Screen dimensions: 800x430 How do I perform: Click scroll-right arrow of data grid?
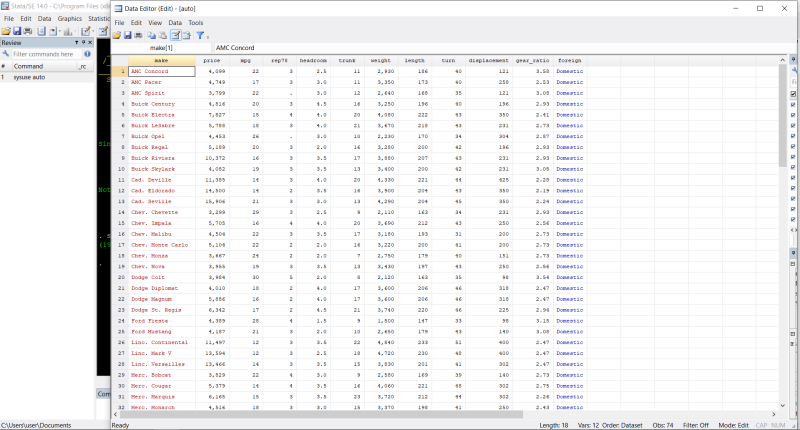773,414
